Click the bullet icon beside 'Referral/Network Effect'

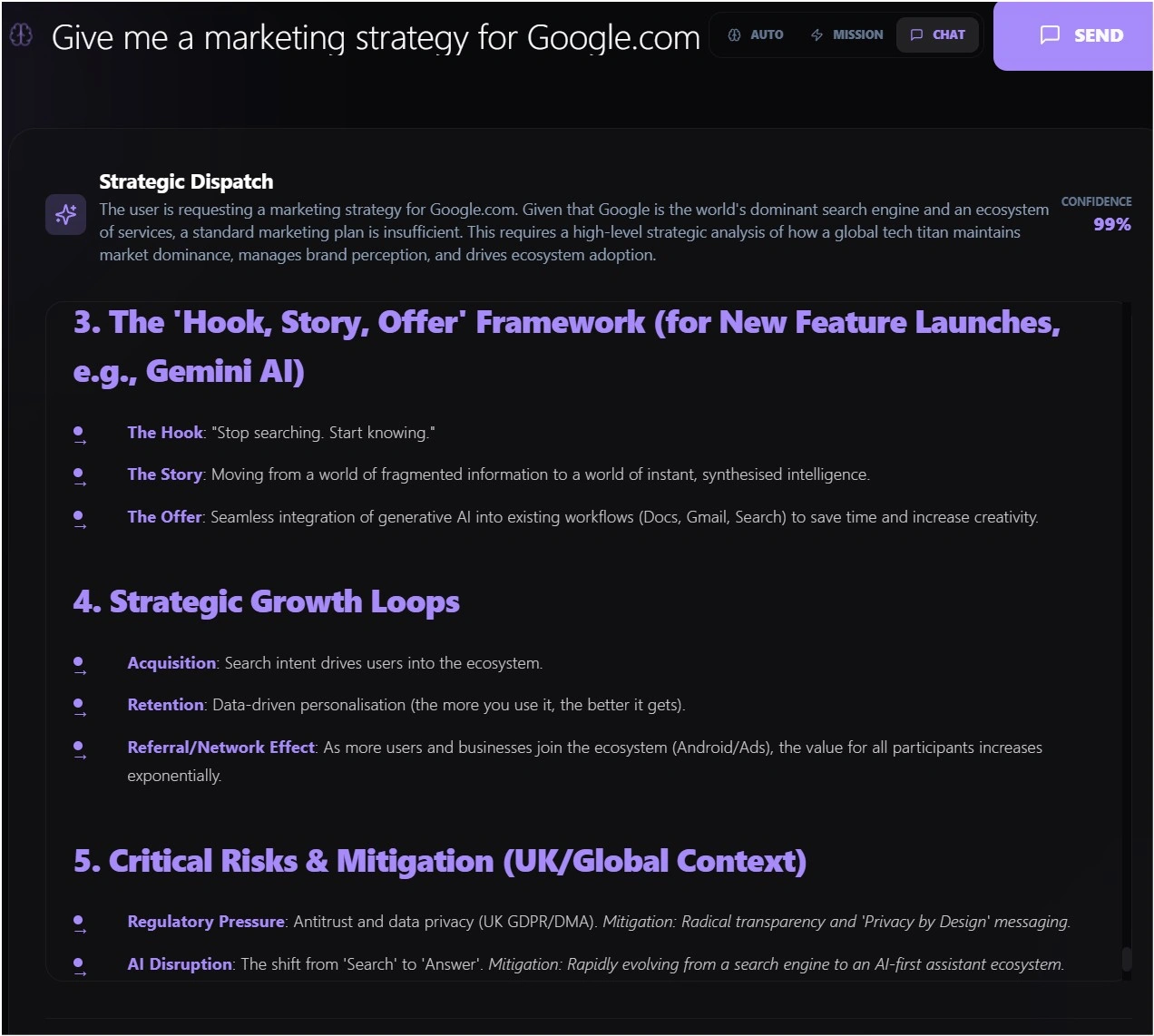click(x=80, y=750)
